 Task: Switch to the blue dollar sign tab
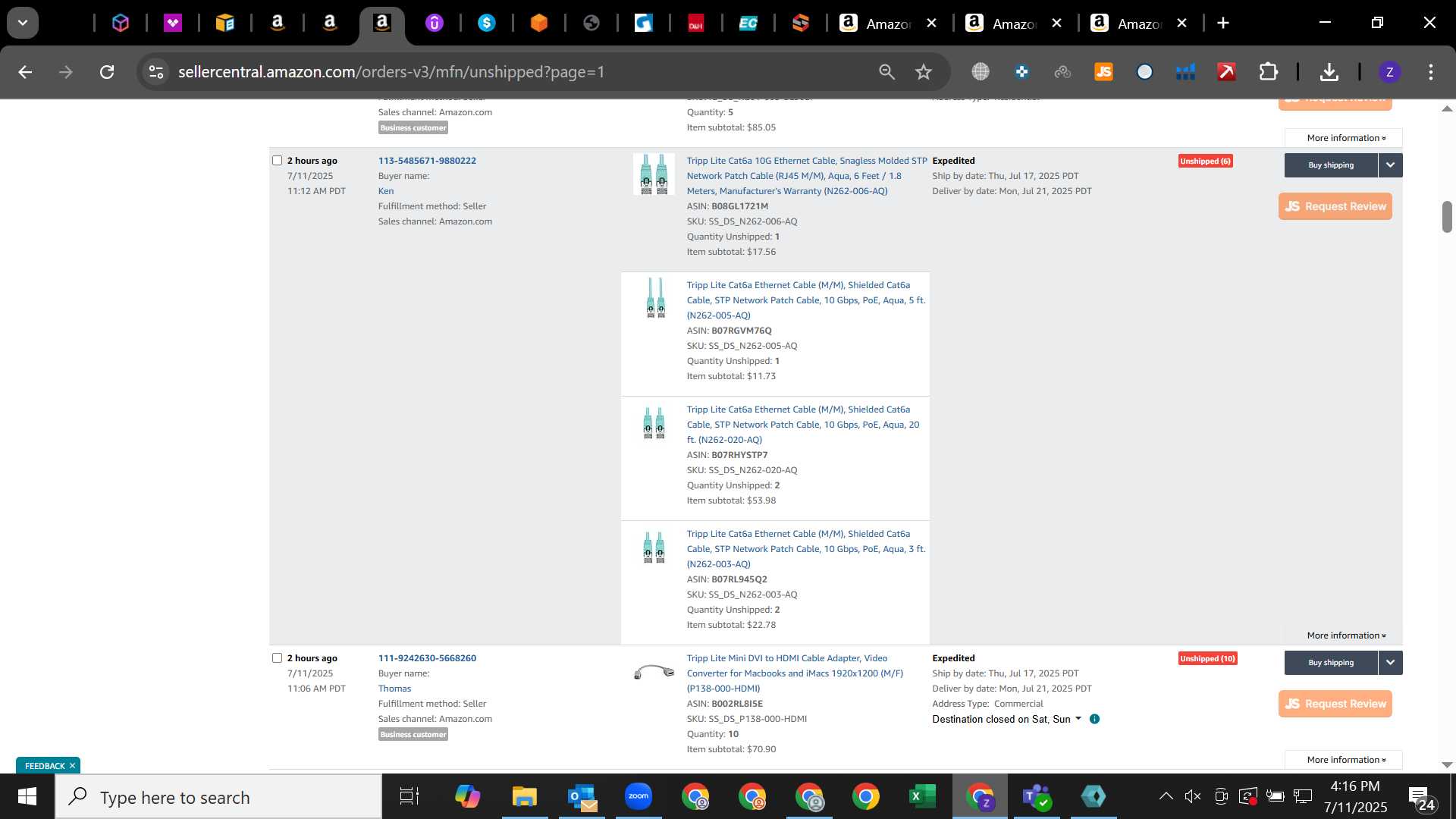[x=487, y=24]
